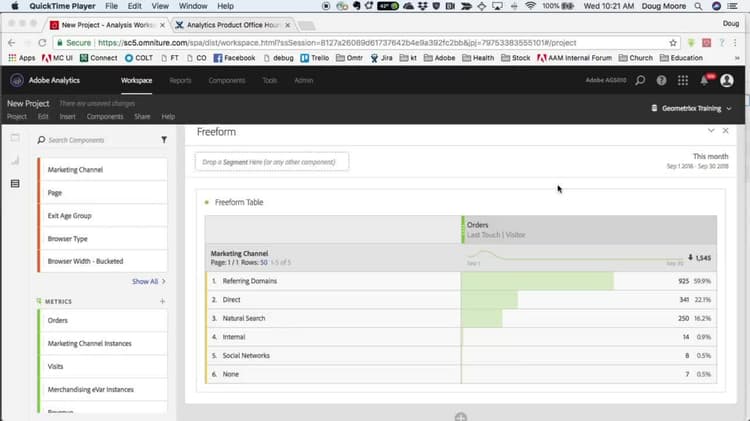750x421 pixels.
Task: Open the Panels icon in left rail
Action: click(15, 138)
